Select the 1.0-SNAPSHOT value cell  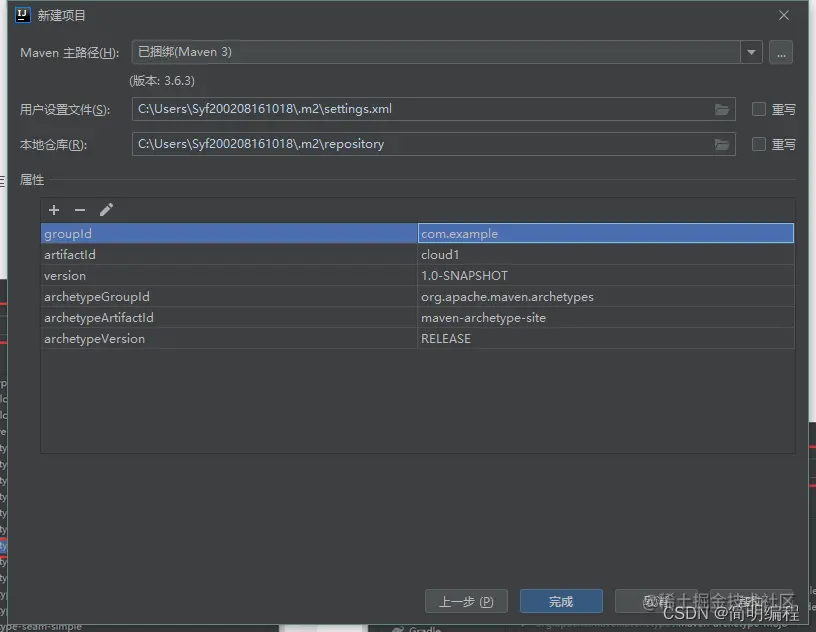[606, 275]
